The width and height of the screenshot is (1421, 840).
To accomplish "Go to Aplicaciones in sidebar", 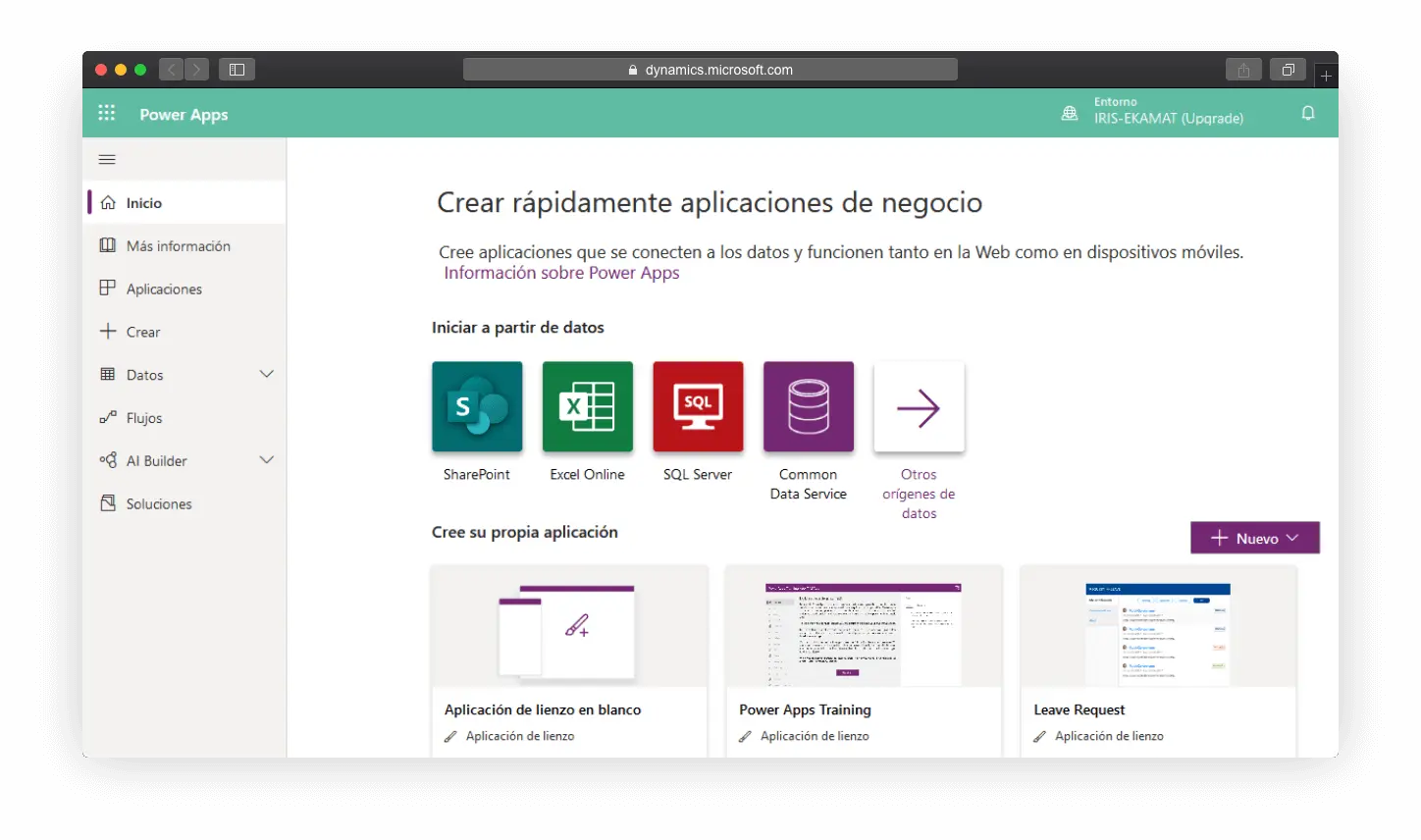I will pyautogui.click(x=164, y=289).
